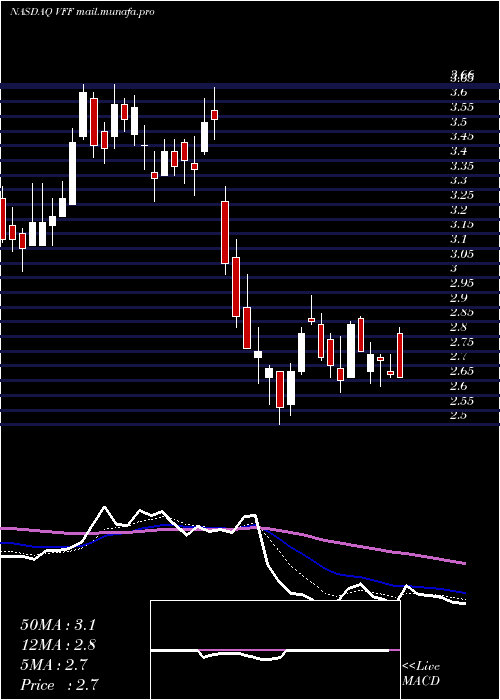Click the <<Live MACD label
The height and width of the screenshot is (700, 500).
point(421,674)
